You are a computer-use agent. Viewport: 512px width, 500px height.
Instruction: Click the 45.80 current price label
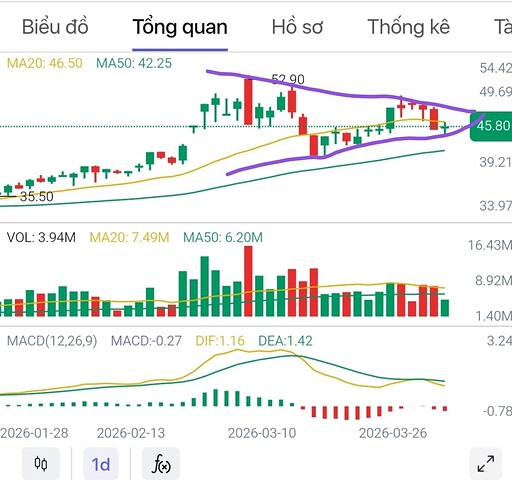tap(491, 126)
